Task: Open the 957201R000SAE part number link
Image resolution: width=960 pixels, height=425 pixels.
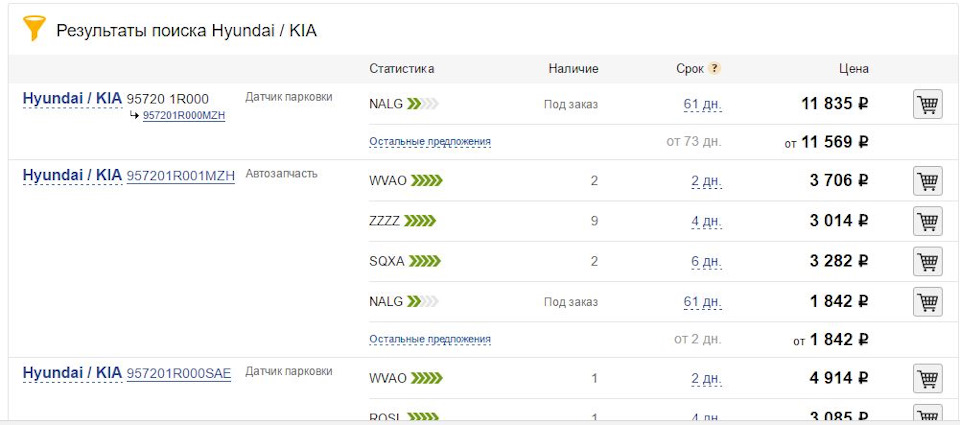Action: point(178,374)
